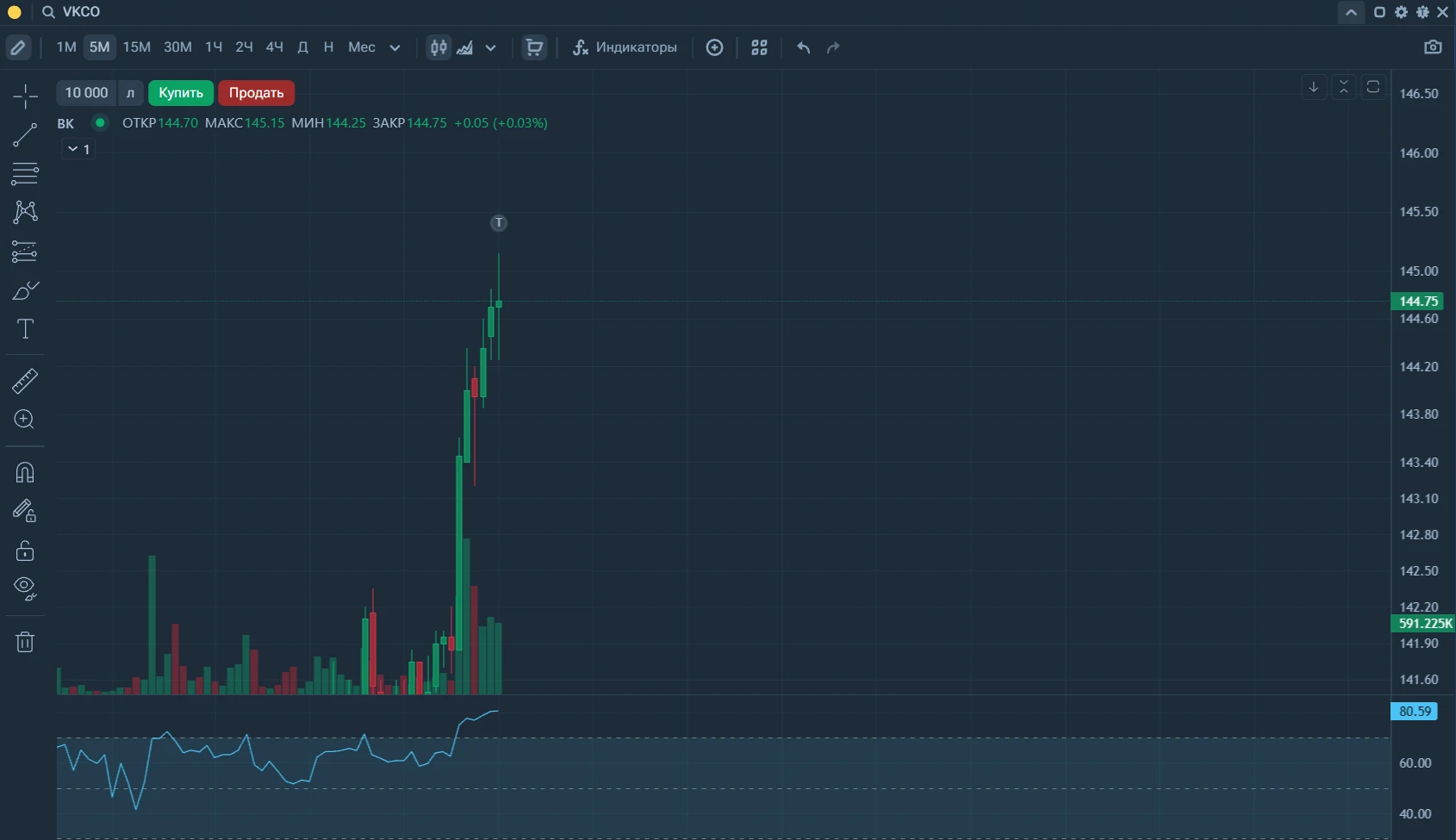This screenshot has height=840, width=1456.
Task: Take chart snapshot with camera icon
Action: 1433,47
